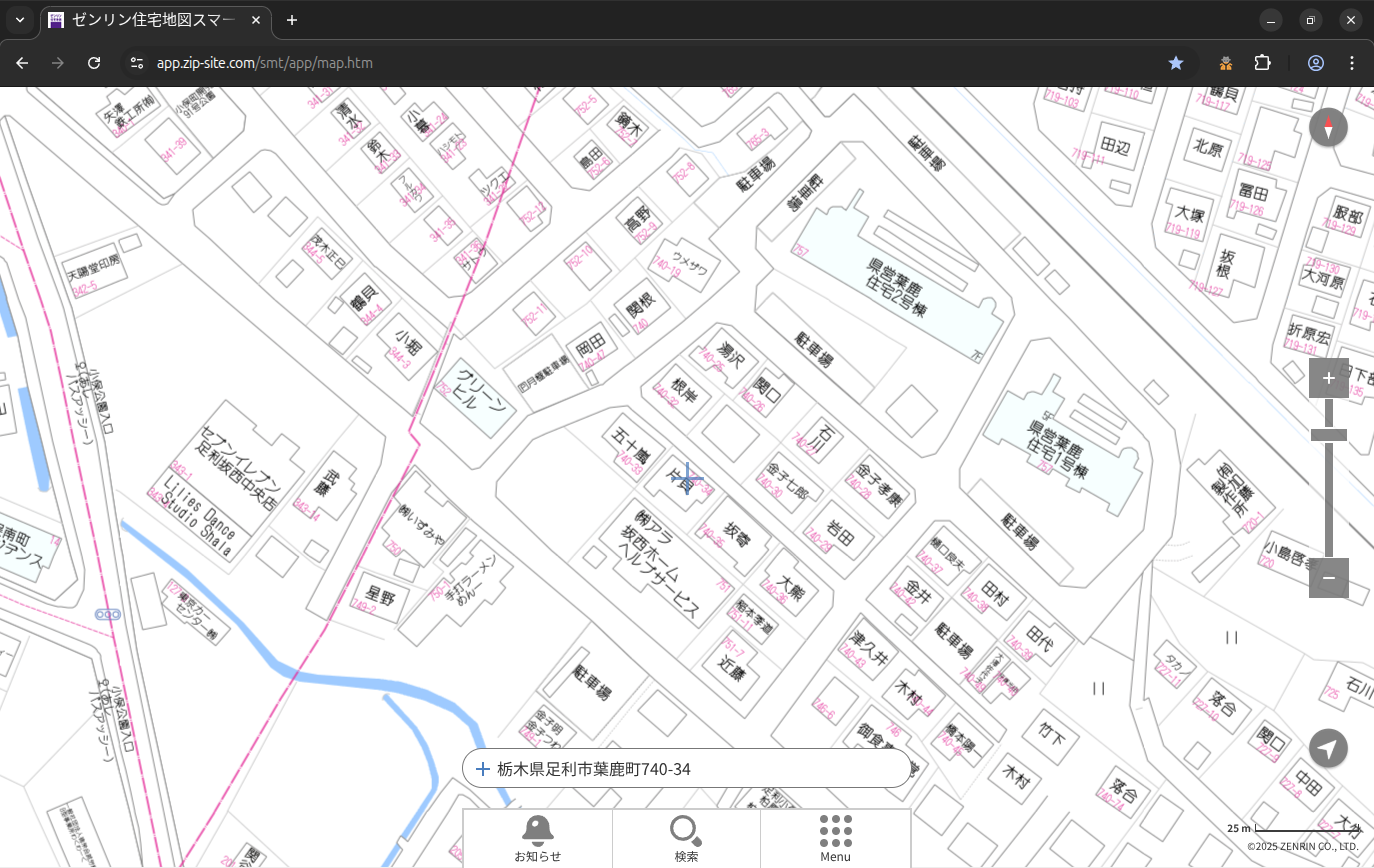Open the 検索 search tool
The width and height of the screenshot is (1374, 868).
(686, 838)
